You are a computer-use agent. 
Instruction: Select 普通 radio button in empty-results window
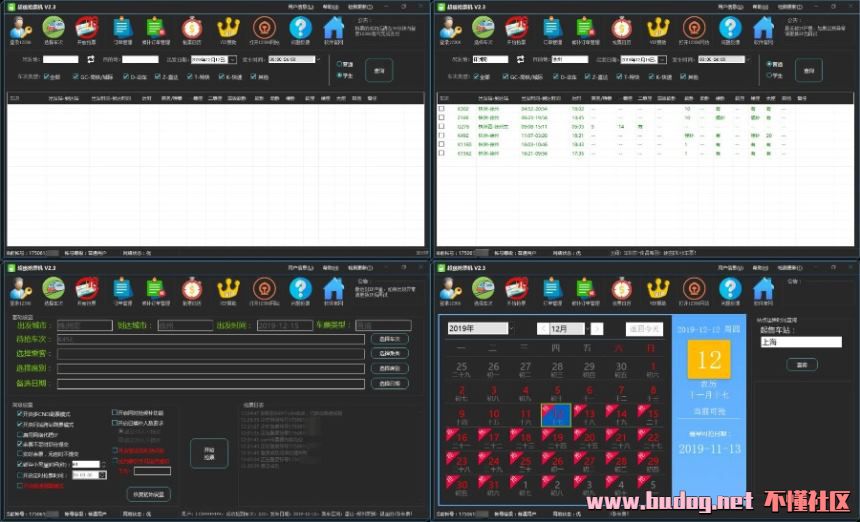point(340,64)
